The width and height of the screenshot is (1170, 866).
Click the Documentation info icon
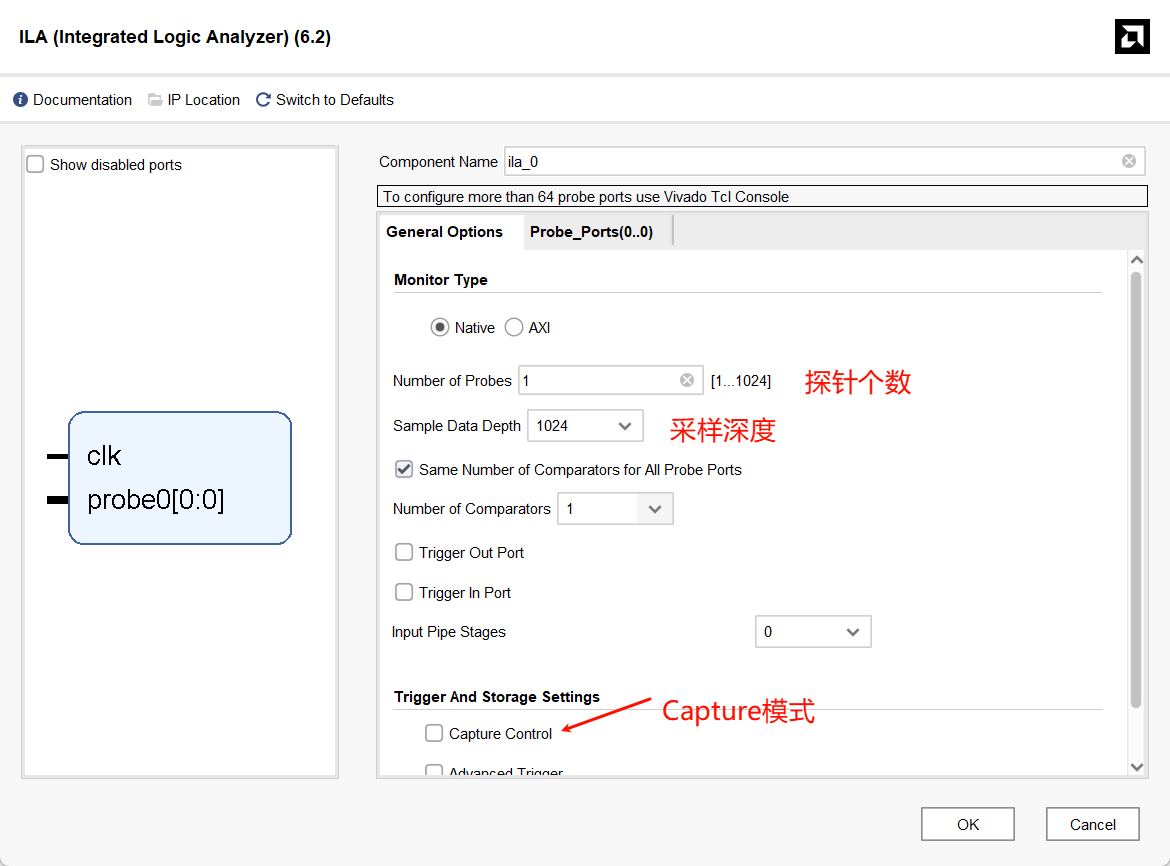[x=20, y=100]
